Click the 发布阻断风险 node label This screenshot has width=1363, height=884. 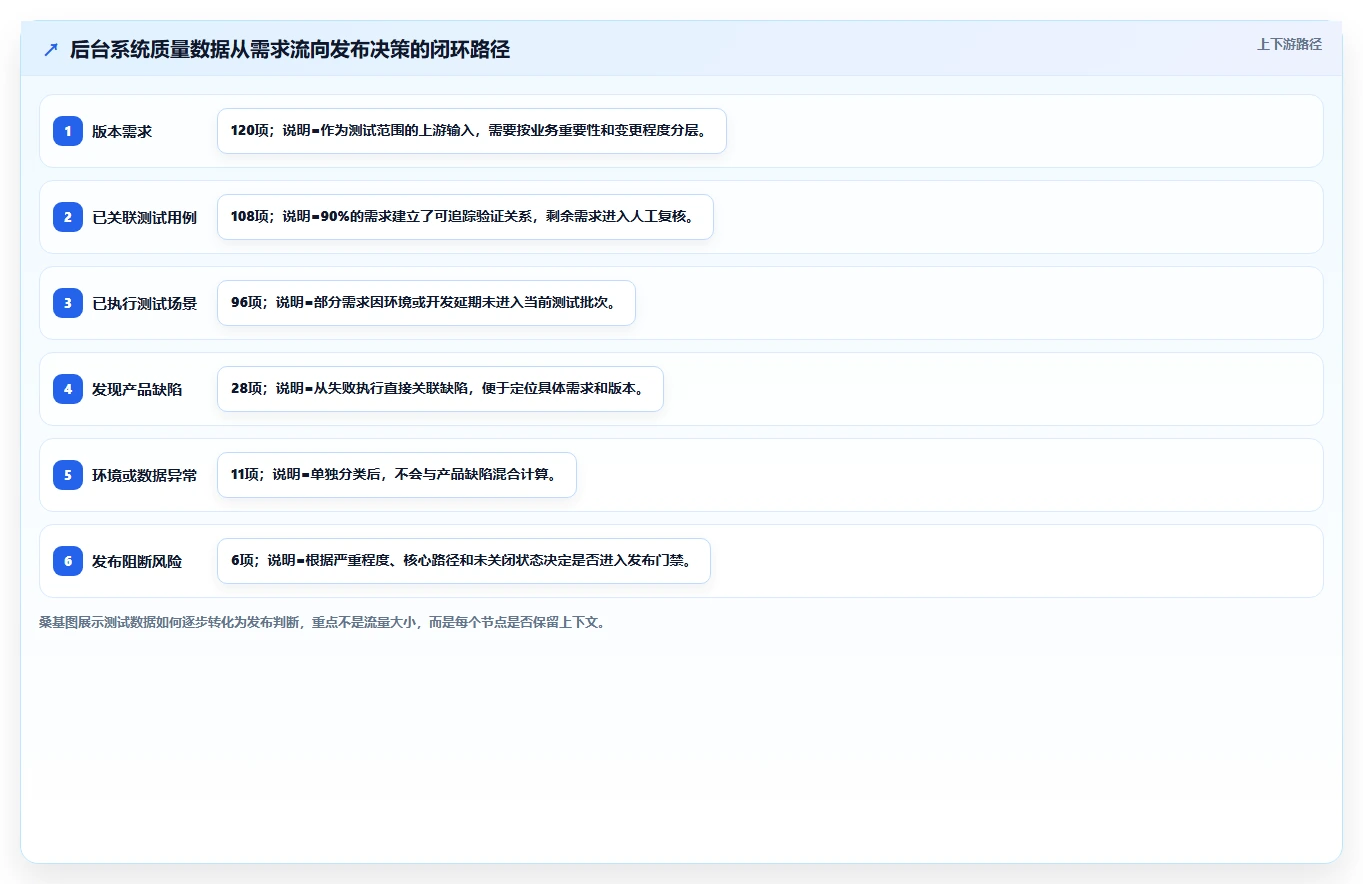(137, 561)
